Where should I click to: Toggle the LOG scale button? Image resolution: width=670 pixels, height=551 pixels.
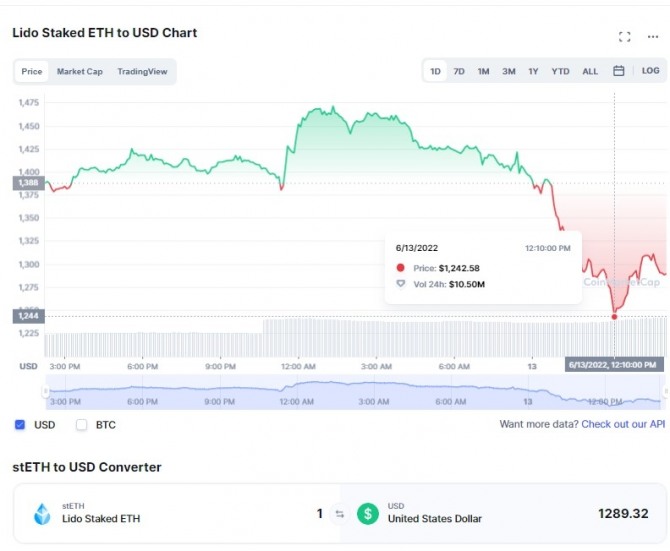click(650, 71)
